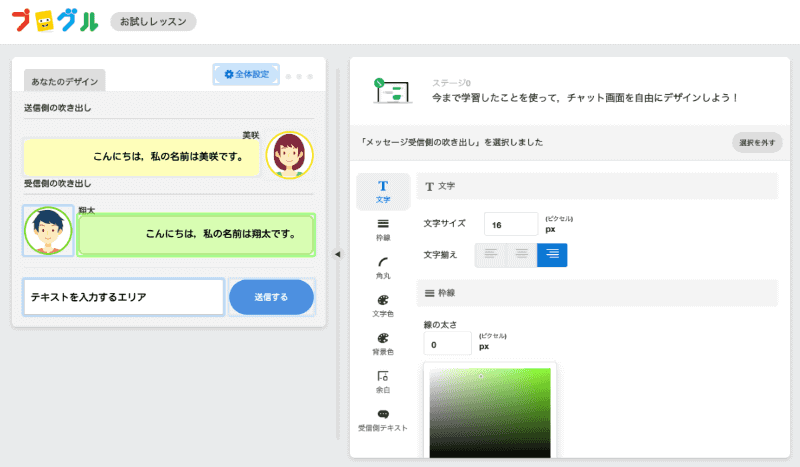Screen dimensions: 800x467
Task: Click the name label 翔太
Action: 87,210
